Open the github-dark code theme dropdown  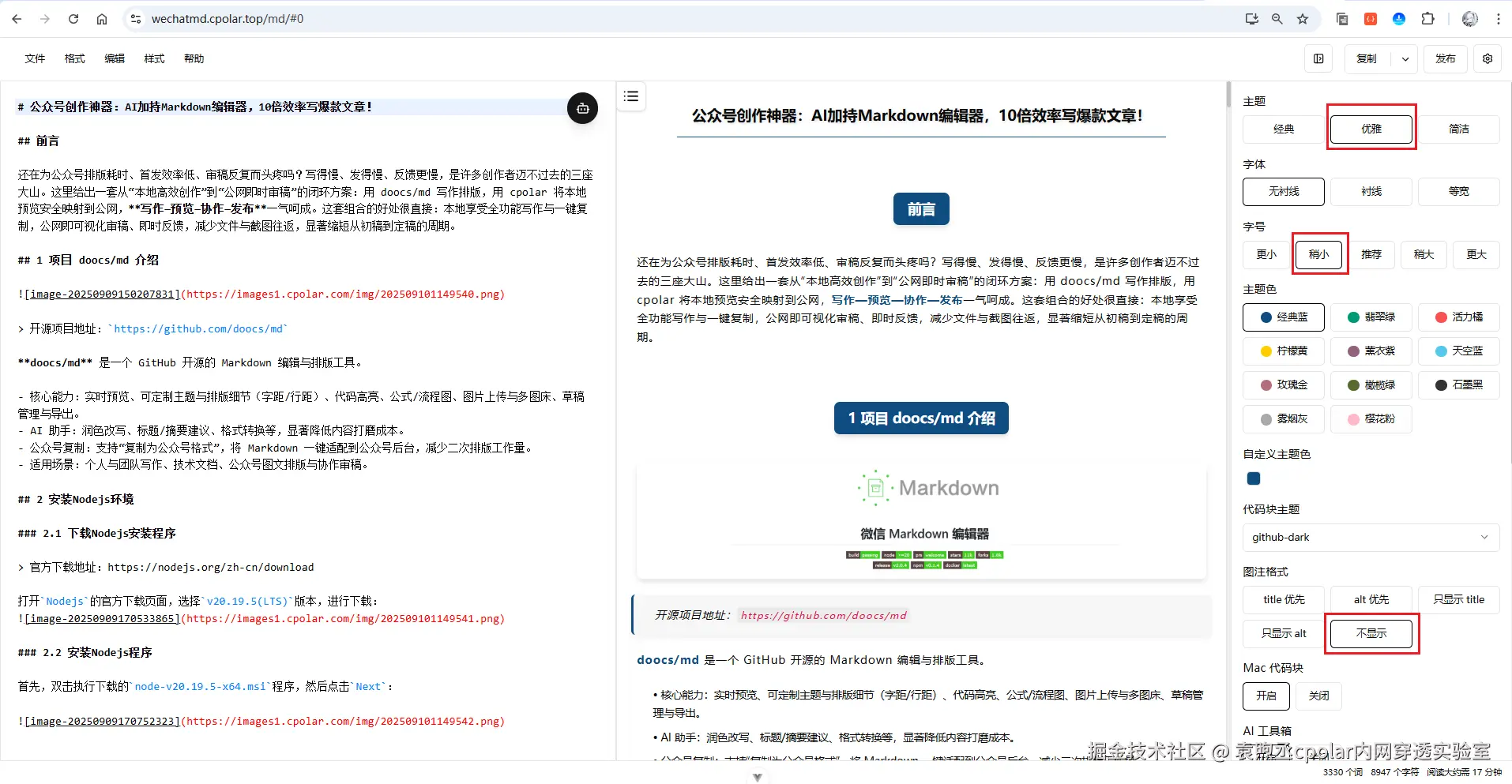tap(1371, 538)
